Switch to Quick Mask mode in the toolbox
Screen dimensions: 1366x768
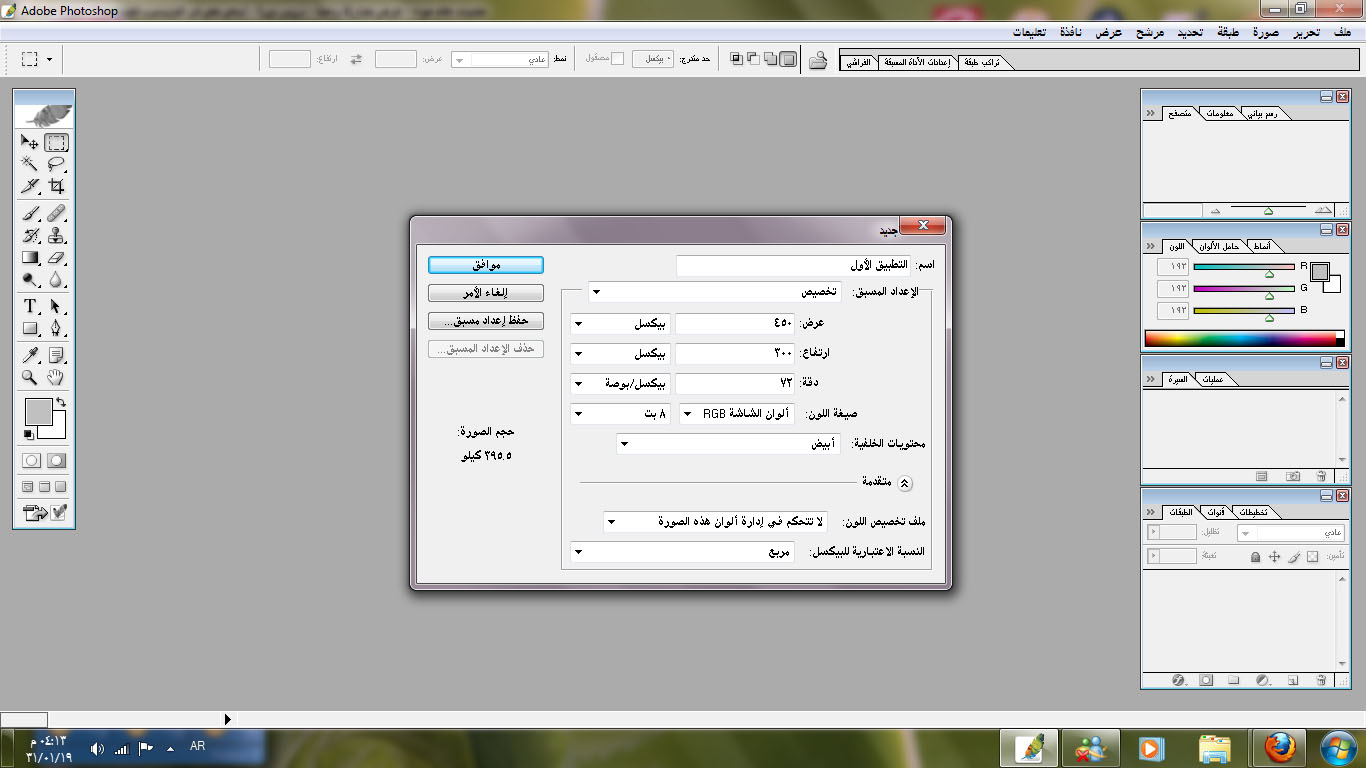click(57, 461)
